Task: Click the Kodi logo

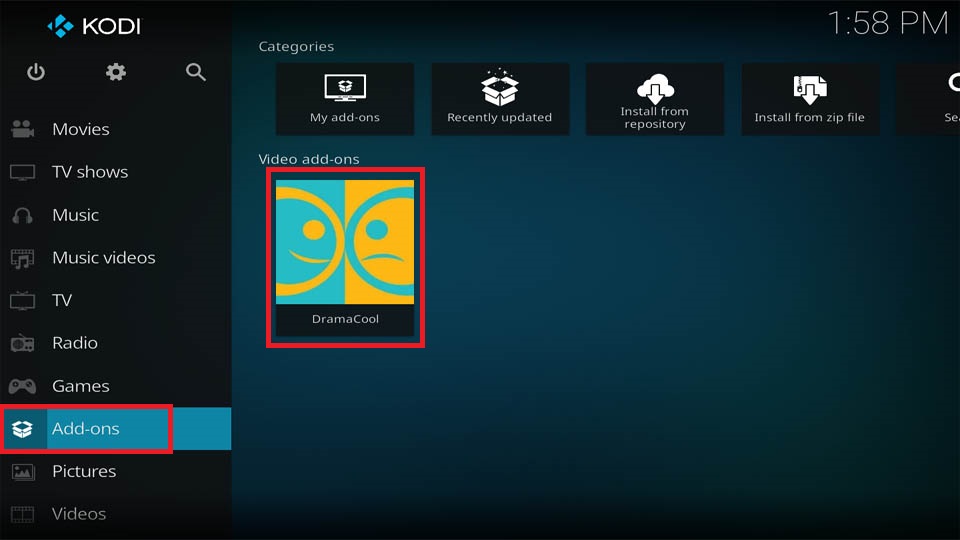Action: 94,26
